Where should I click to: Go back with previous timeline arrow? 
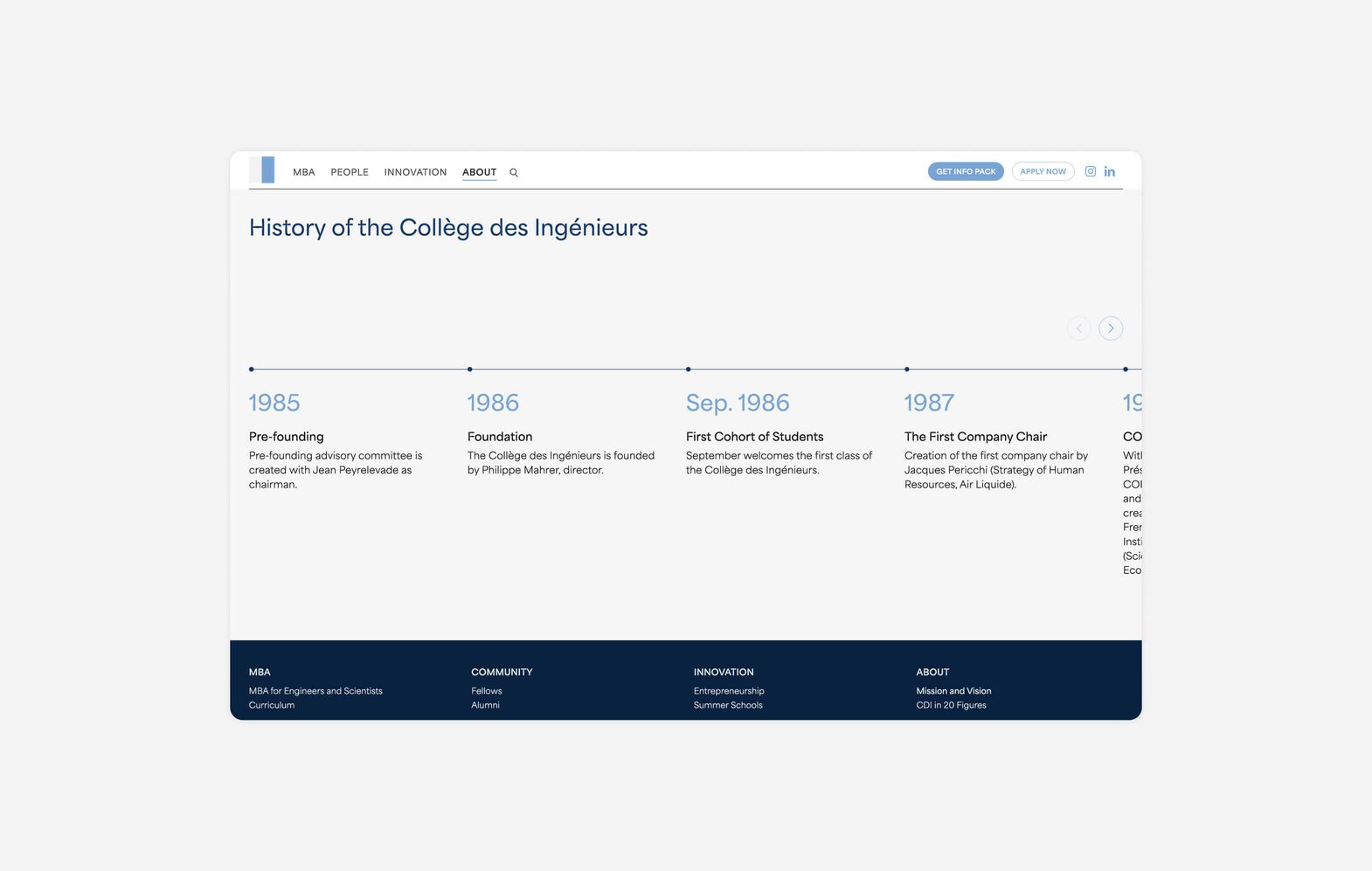pyautogui.click(x=1078, y=328)
